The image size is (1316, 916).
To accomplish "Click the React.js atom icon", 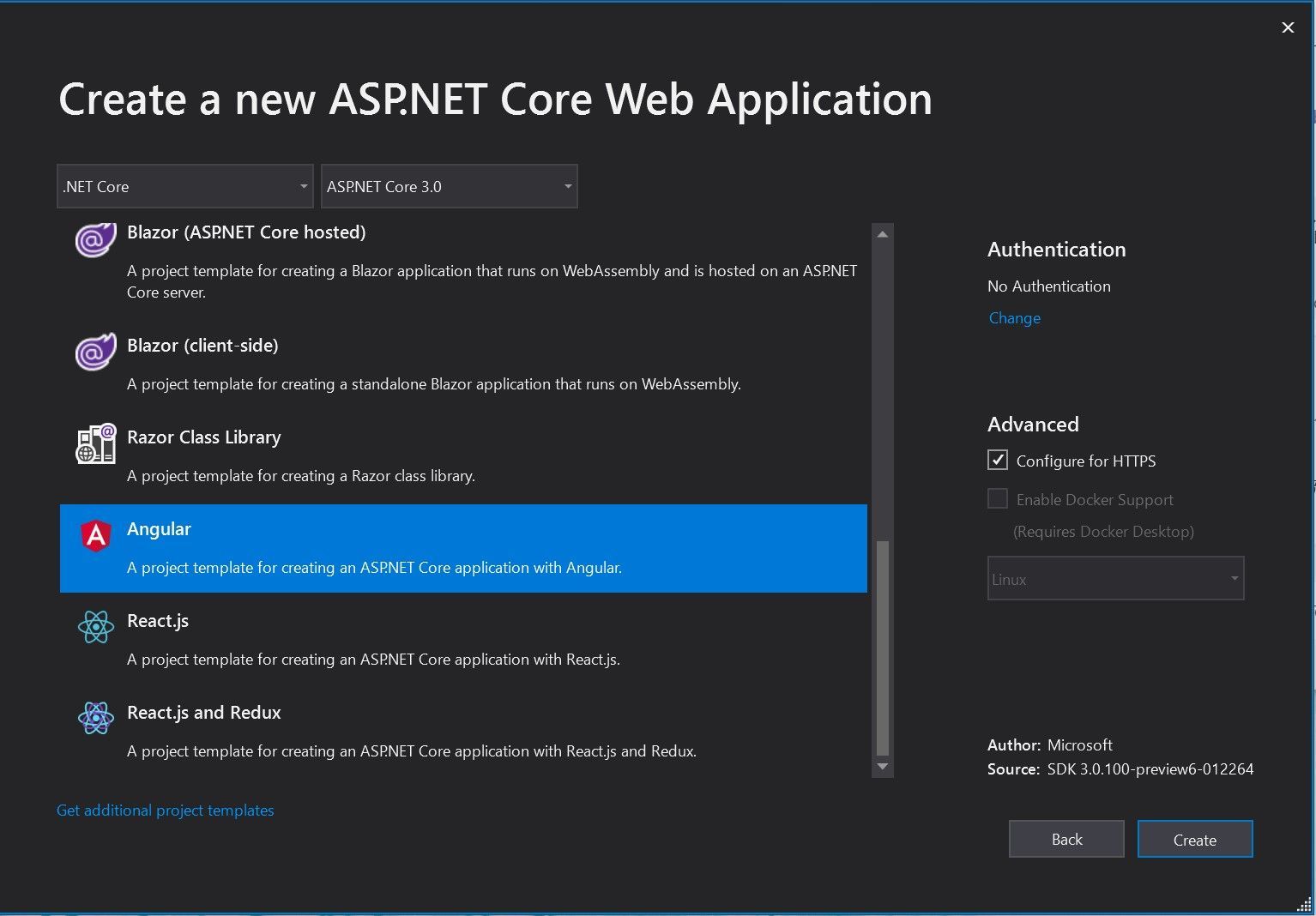I will click(95, 627).
